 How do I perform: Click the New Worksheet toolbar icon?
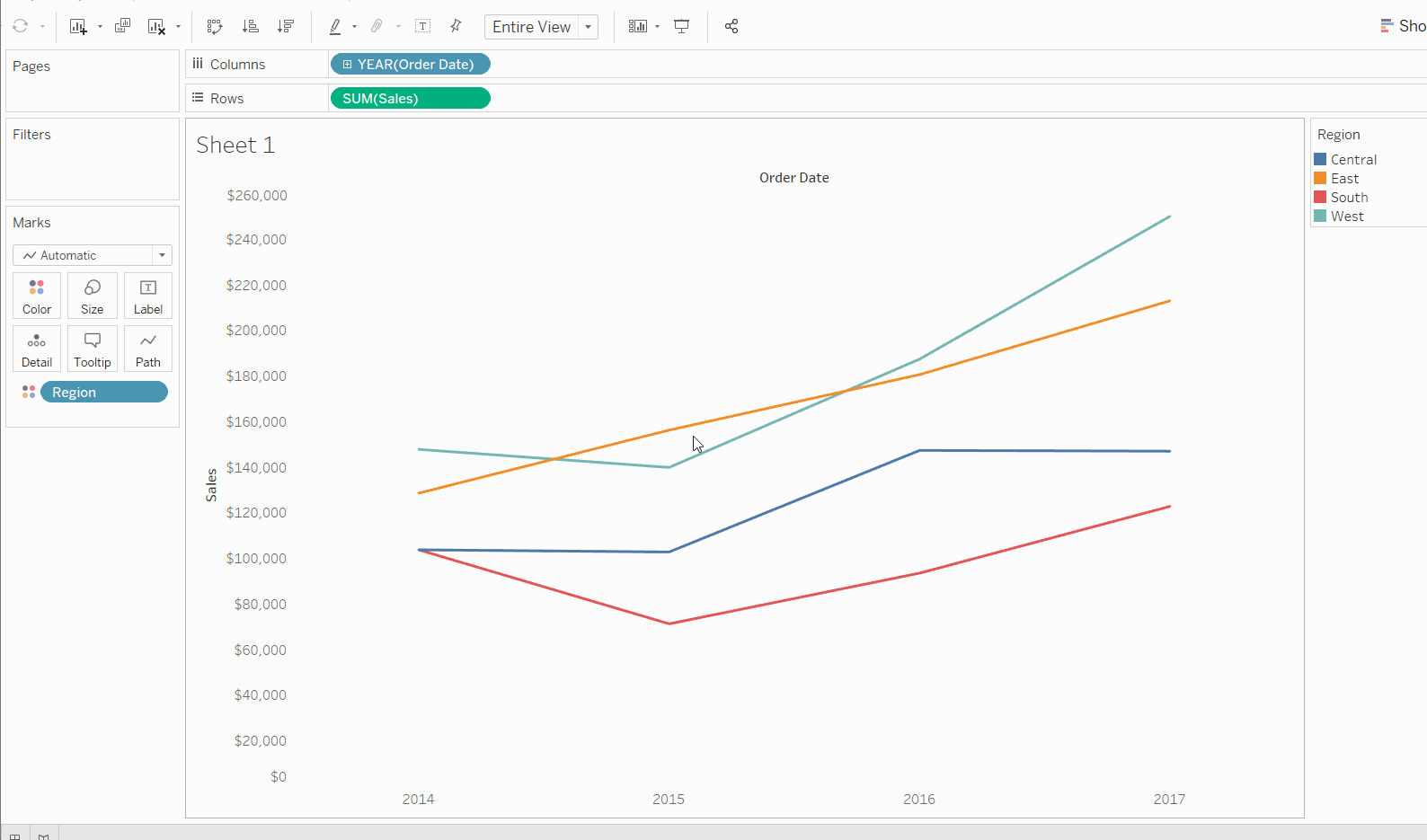78,26
